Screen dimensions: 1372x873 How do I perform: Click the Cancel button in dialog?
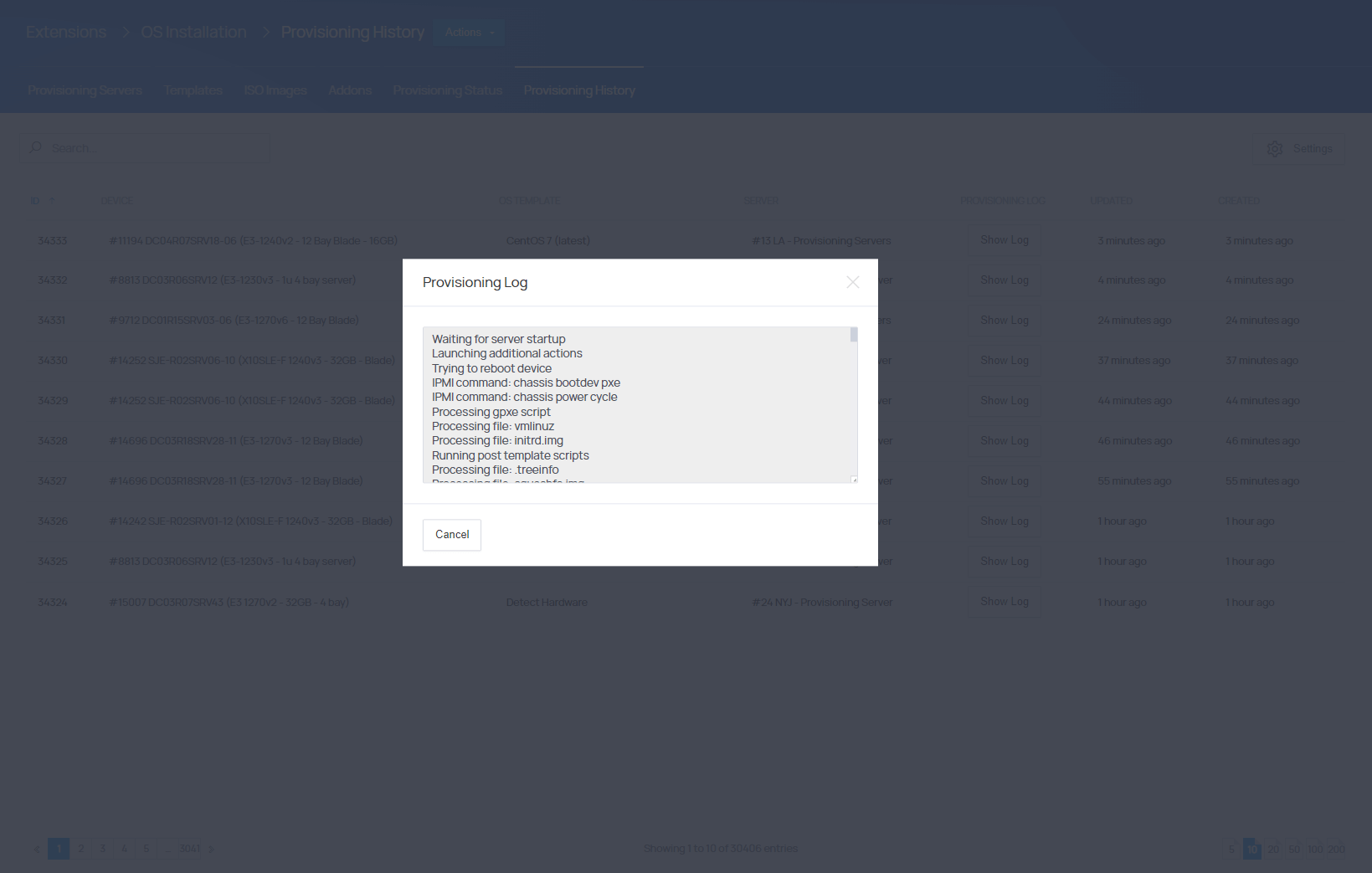452,535
